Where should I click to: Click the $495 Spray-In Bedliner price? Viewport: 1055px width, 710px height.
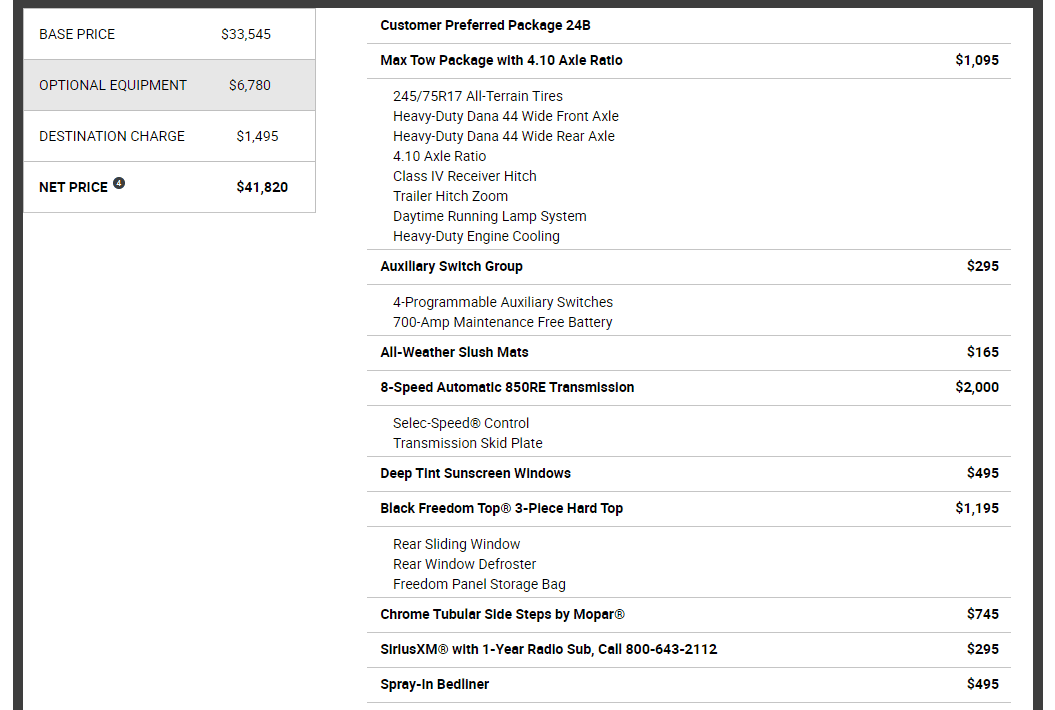tap(983, 684)
